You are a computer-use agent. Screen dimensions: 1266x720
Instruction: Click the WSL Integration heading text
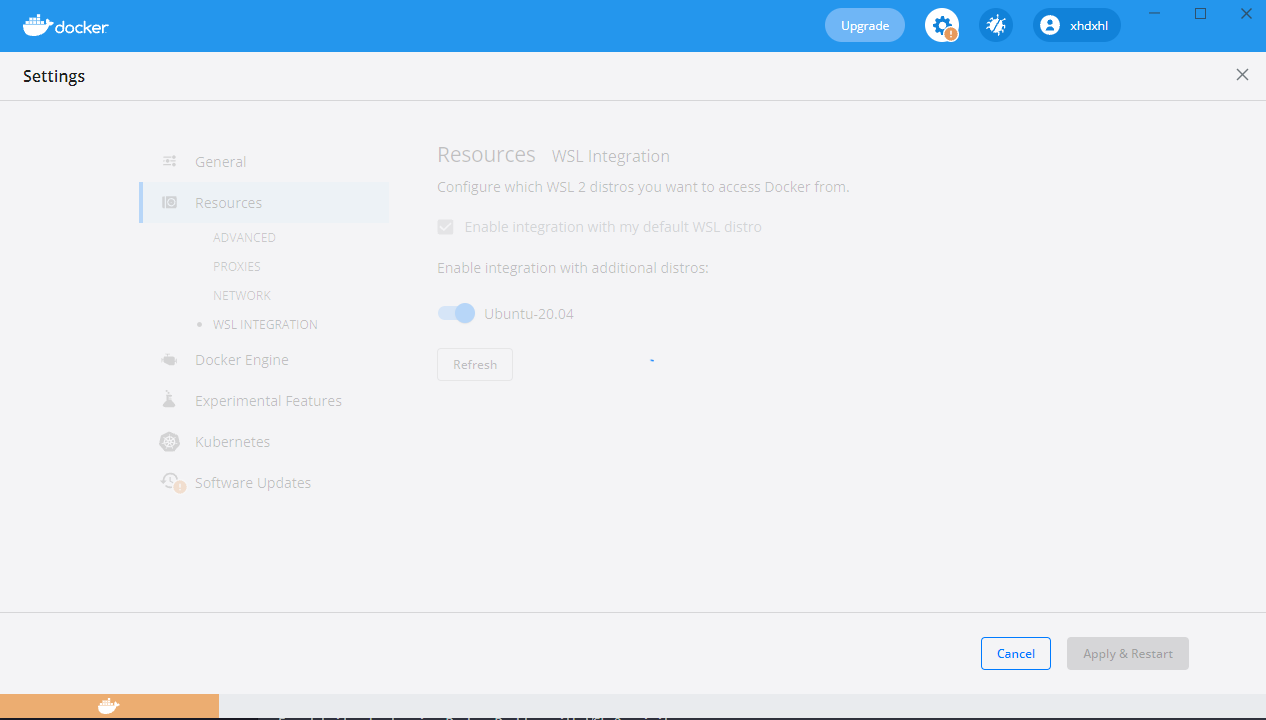tap(611, 156)
